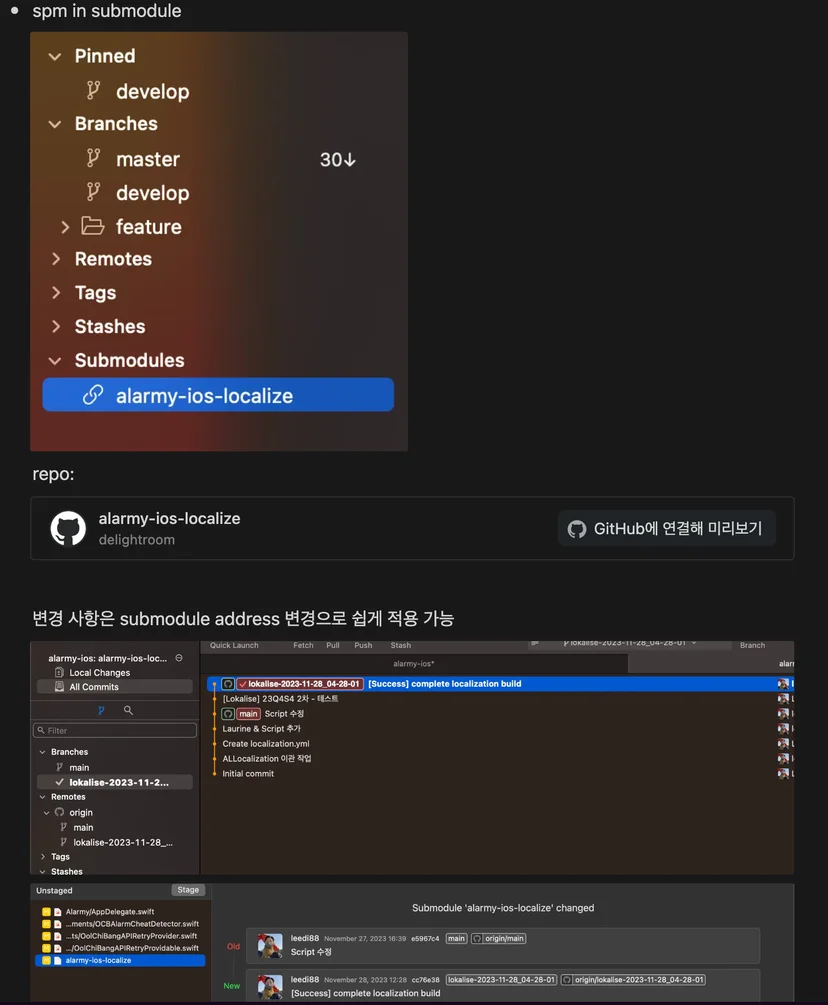Collapse the Branches section in top sidebar
828x1005 pixels.
[55, 124]
